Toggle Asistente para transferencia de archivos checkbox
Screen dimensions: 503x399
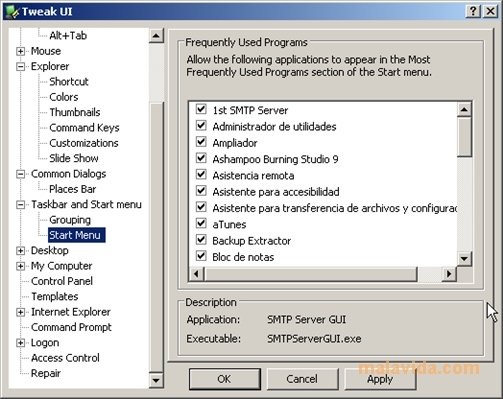click(x=201, y=207)
